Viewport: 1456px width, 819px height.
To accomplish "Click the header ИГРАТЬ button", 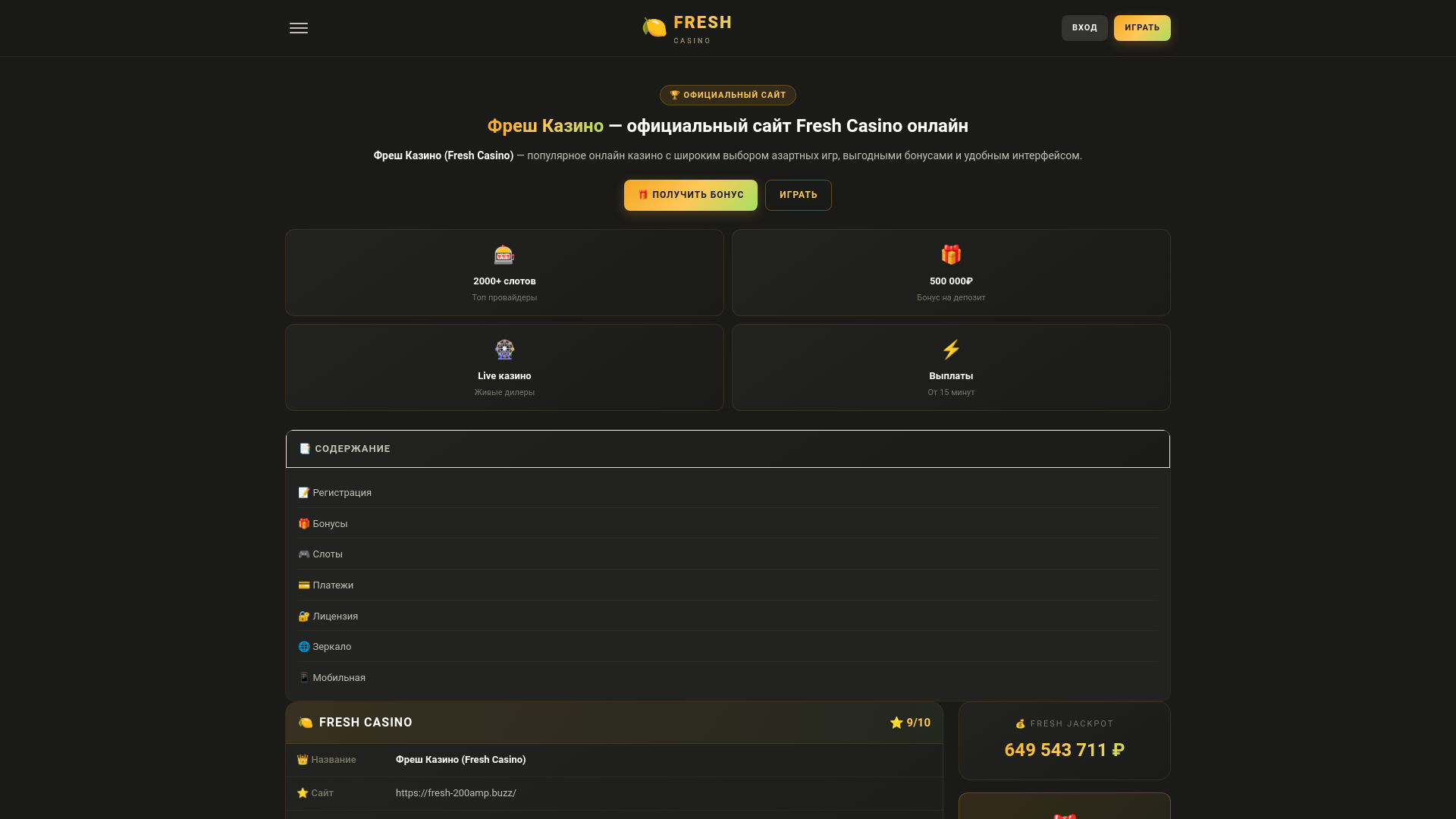I will pos(1142,28).
